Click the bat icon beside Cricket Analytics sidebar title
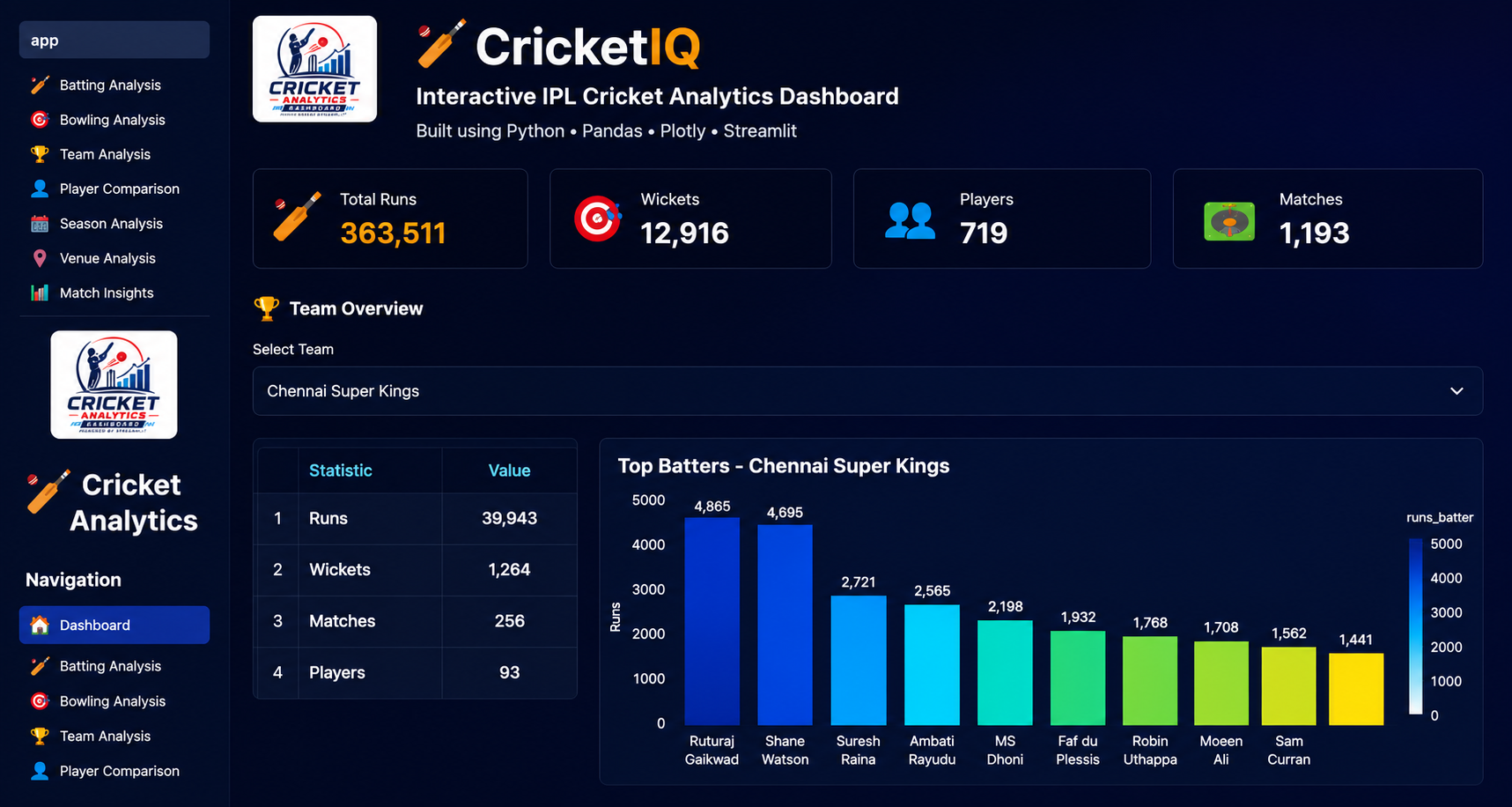Viewport: 1512px width, 807px height. [48, 492]
